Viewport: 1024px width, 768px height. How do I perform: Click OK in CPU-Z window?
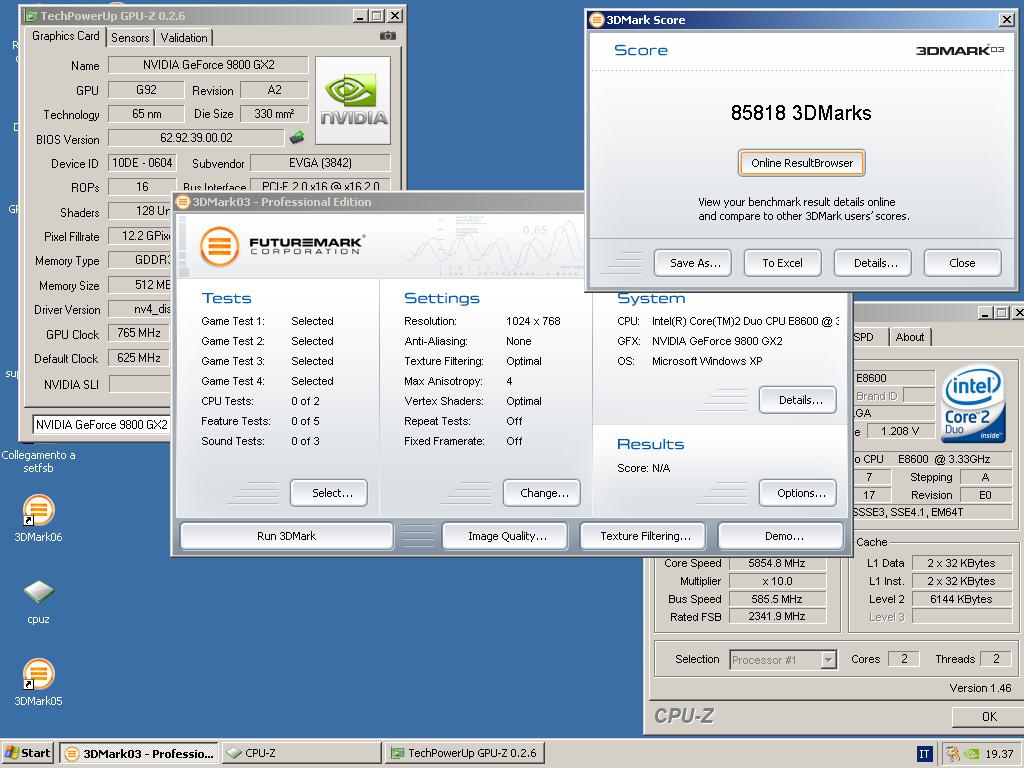987,716
